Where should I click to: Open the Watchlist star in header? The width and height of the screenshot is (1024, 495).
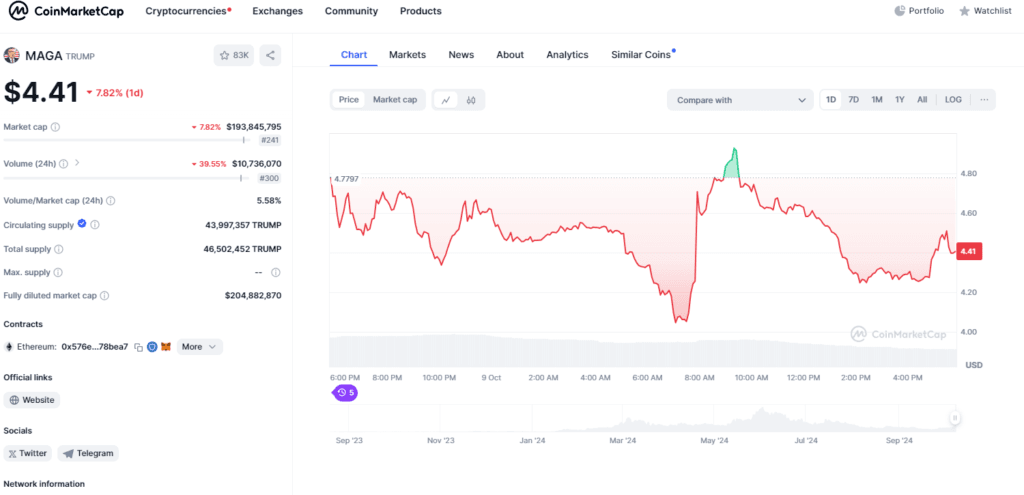(964, 11)
